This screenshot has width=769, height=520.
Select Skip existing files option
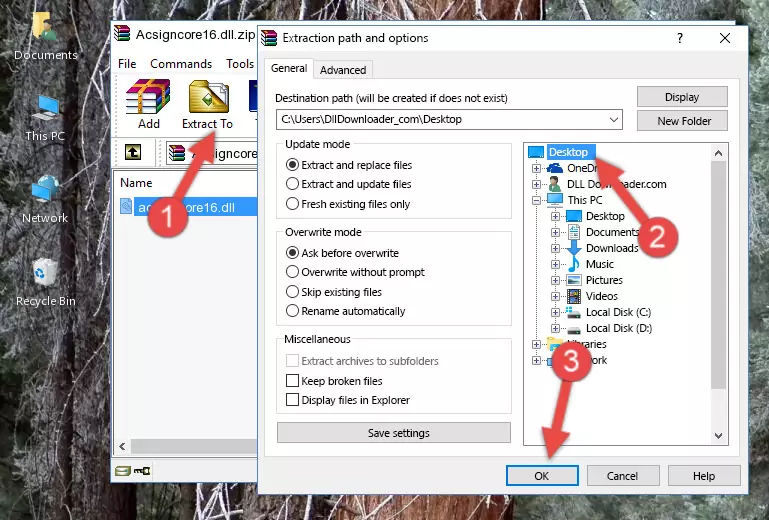tap(292, 292)
